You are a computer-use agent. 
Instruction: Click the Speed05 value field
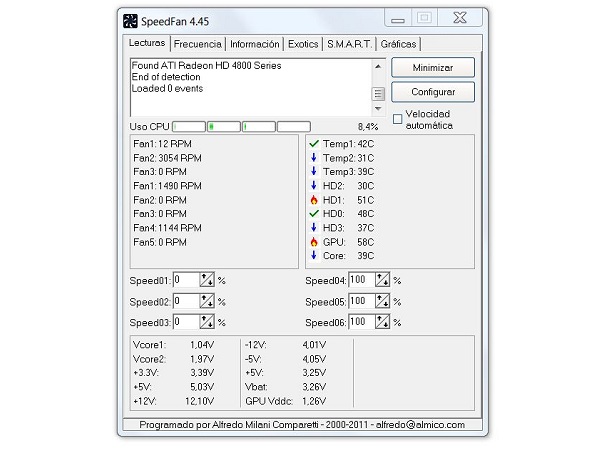pos(362,301)
